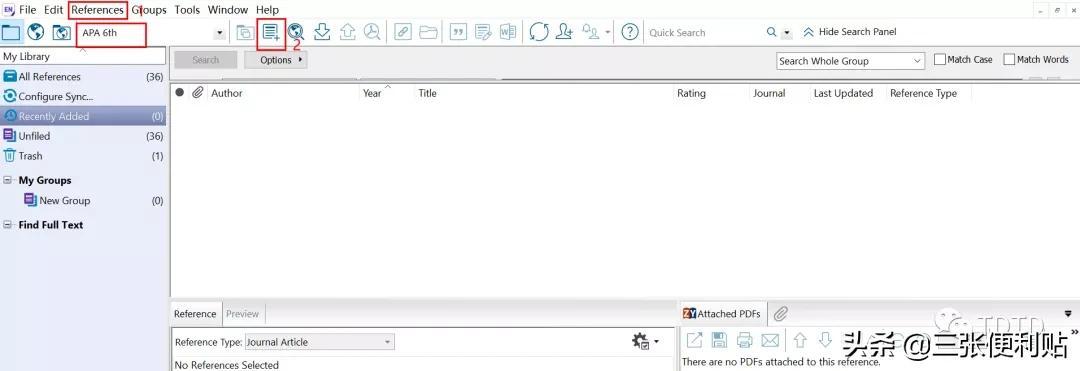
Task: Sort by the attachment paperclip column
Action: pyautogui.click(x=198, y=92)
